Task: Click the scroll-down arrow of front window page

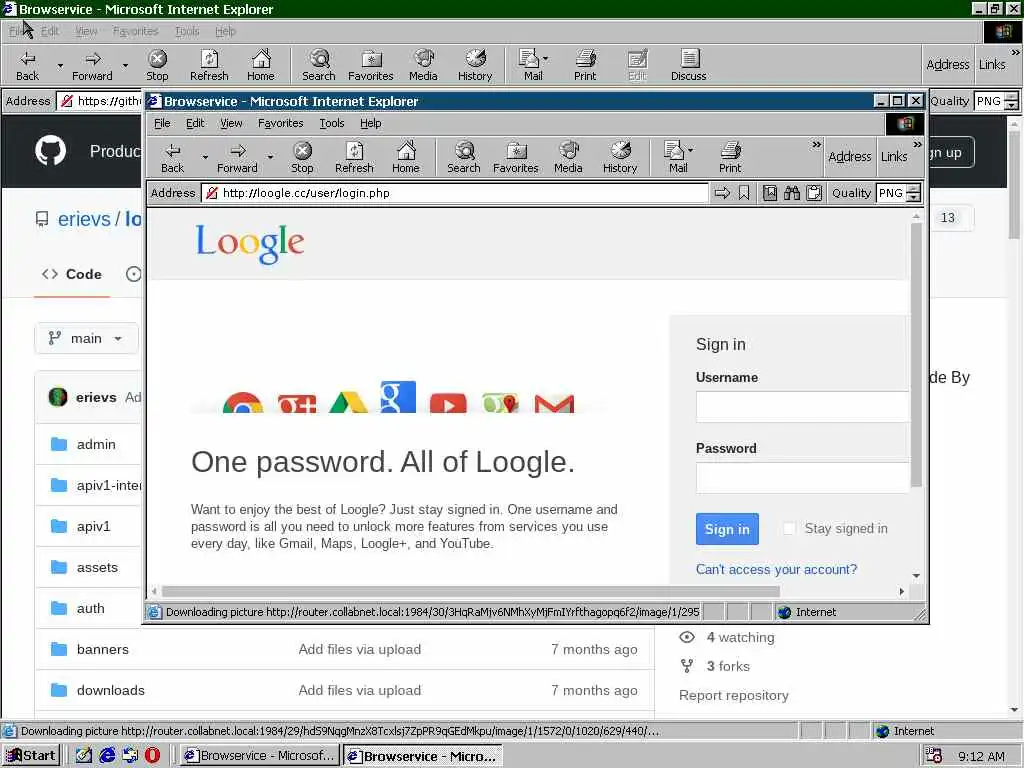Action: pyautogui.click(x=916, y=575)
